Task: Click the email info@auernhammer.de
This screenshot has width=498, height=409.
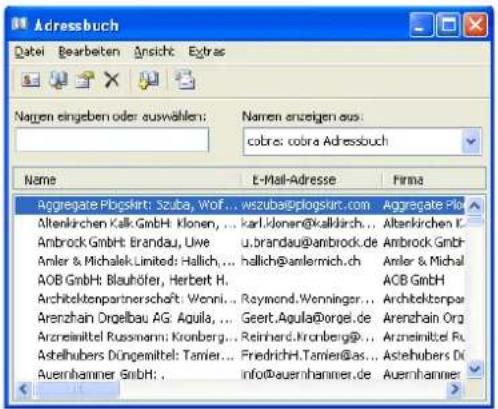Action: click(306, 374)
